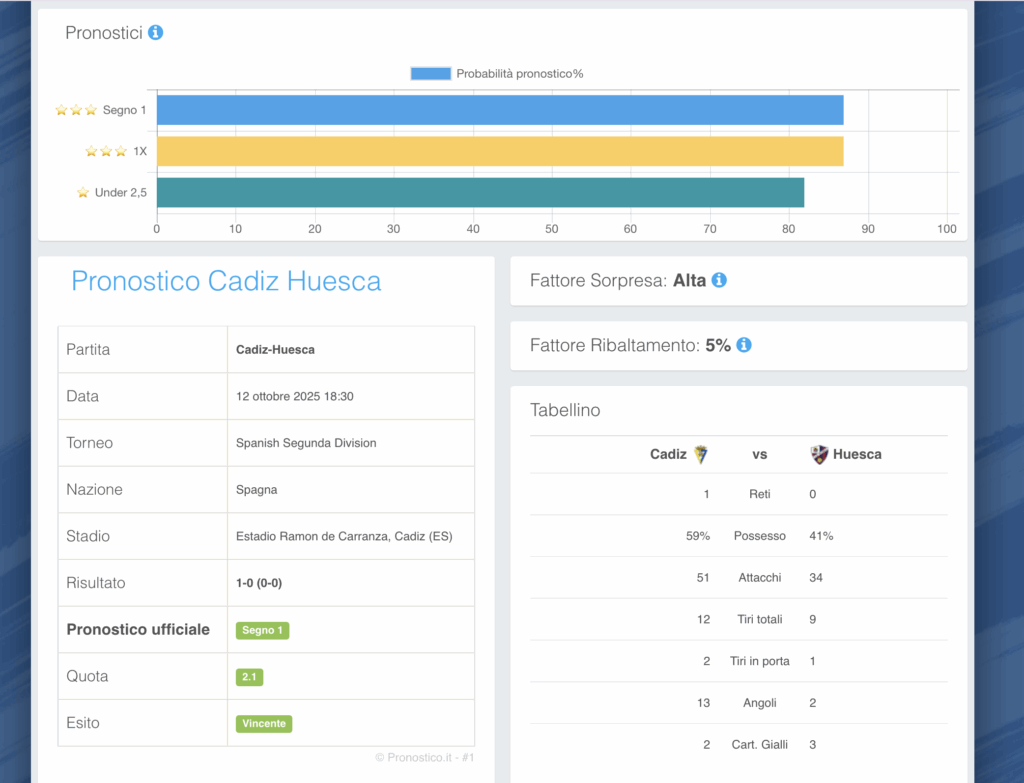Screen dimensions: 1024x783
Task: Click the teal Under 2,5 chart bar
Action: click(480, 192)
